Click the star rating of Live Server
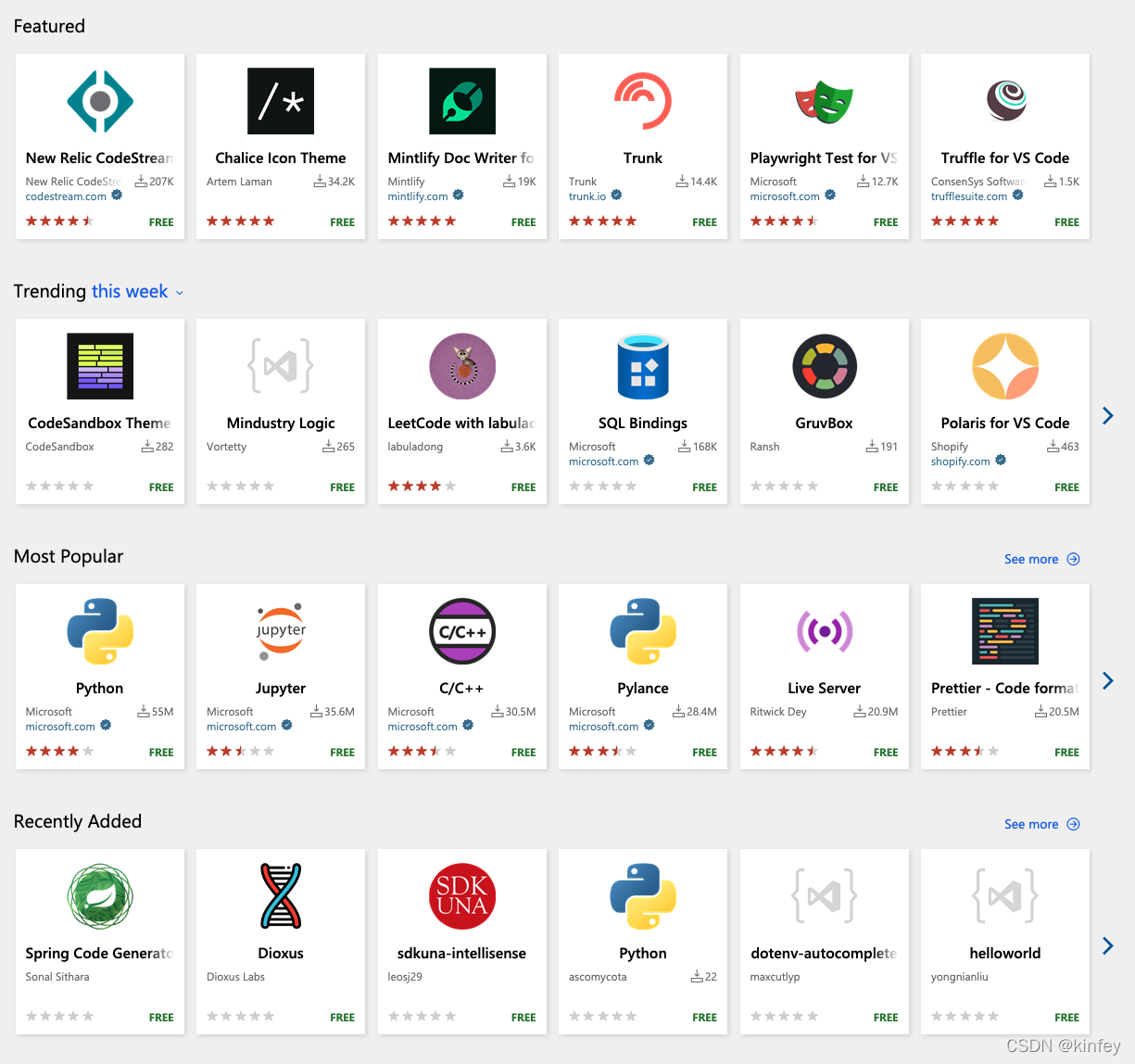The image size is (1135, 1064). tap(784, 751)
